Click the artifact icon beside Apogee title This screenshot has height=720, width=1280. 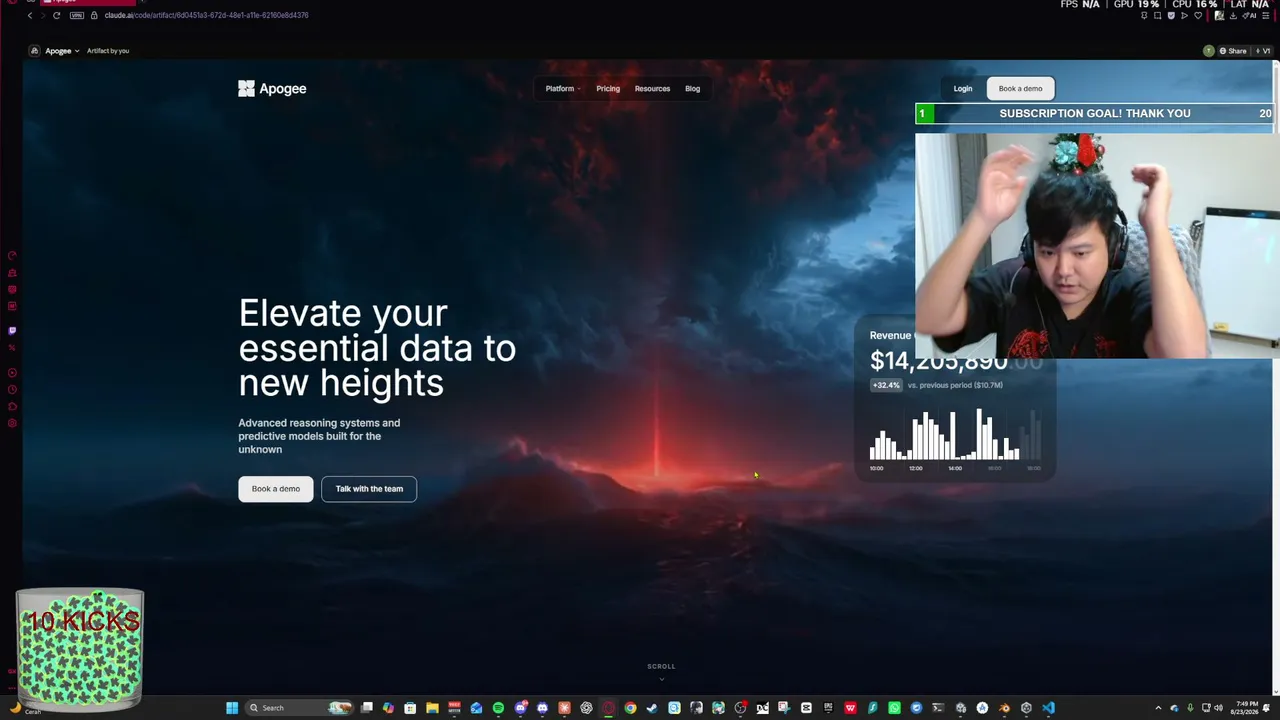click(x=34, y=51)
